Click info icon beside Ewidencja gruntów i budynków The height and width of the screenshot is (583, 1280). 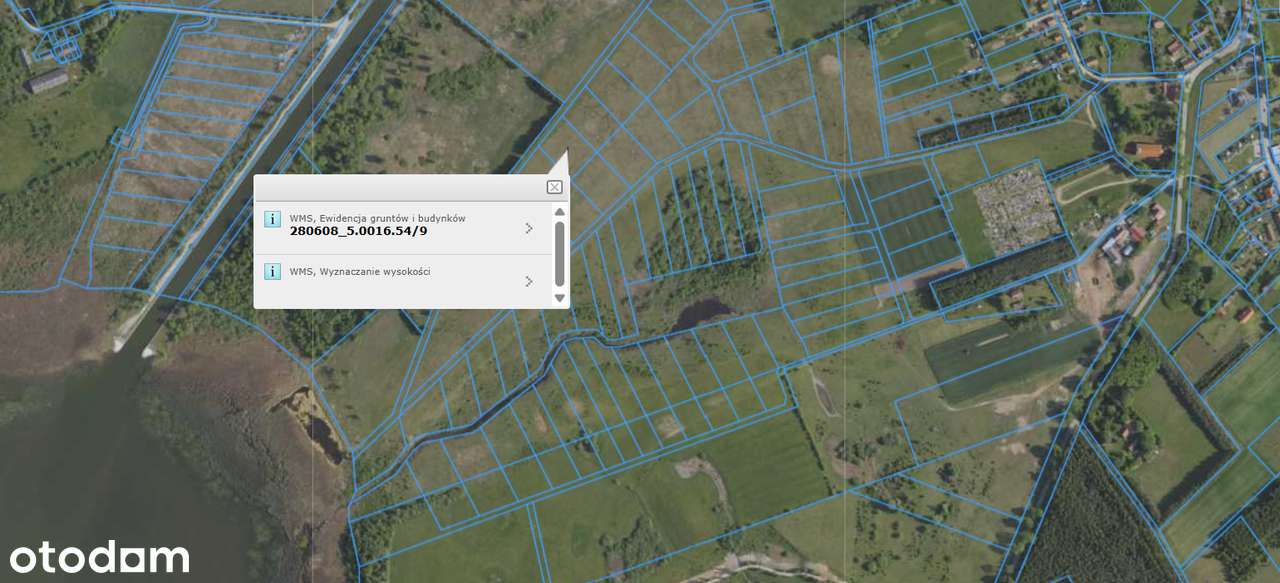point(272,219)
